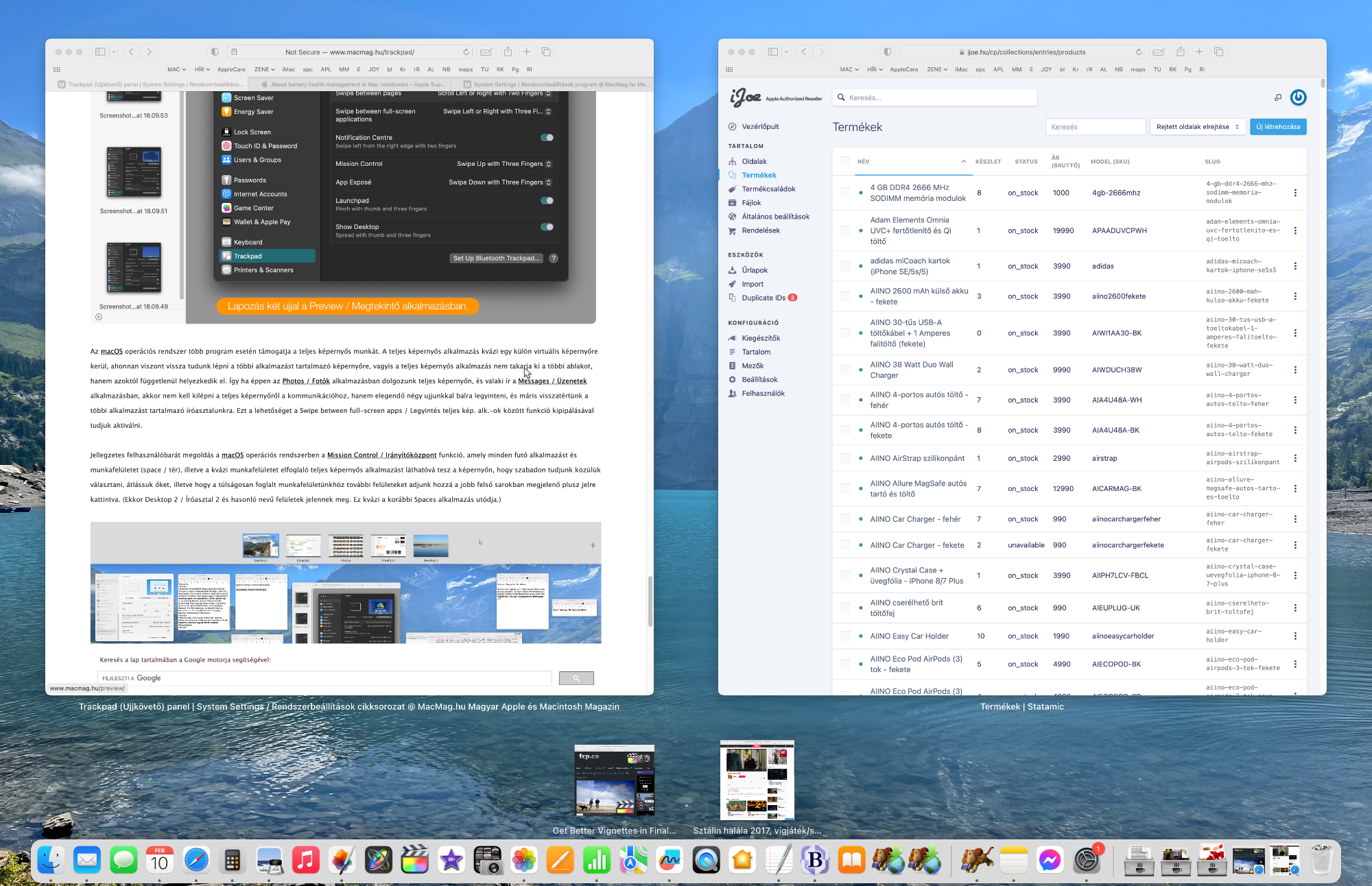Open Termékcsaládok in the sidebar
Screen dimensions: 1372x886
(x=768, y=189)
